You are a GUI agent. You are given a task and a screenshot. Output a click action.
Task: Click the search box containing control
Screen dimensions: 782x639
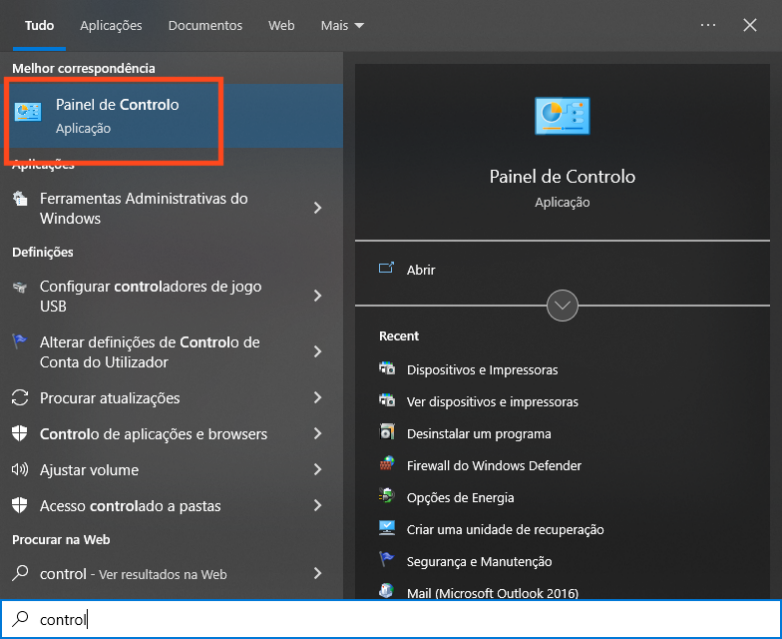[390, 619]
